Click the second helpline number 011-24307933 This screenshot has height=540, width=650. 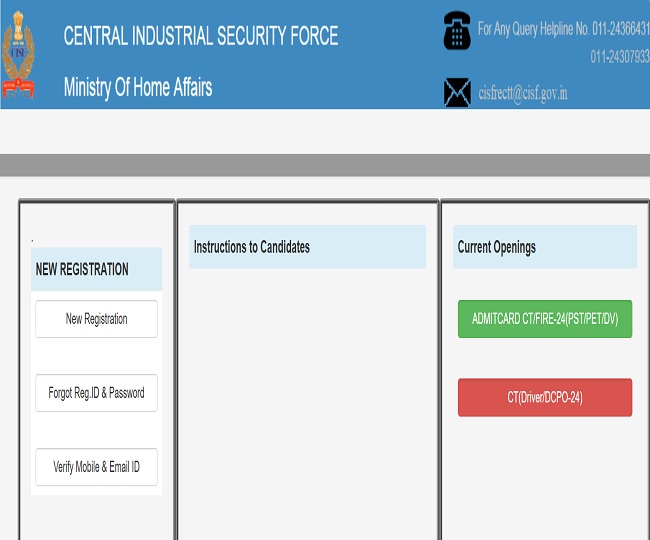pos(619,56)
